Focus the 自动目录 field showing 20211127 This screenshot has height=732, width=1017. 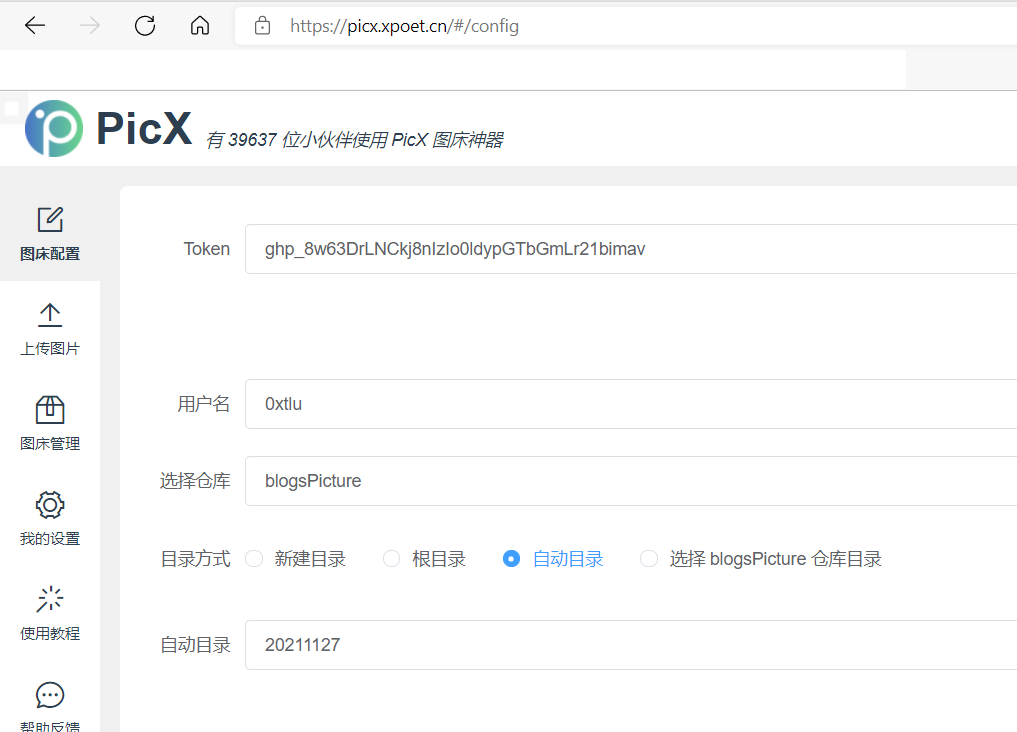(x=630, y=645)
